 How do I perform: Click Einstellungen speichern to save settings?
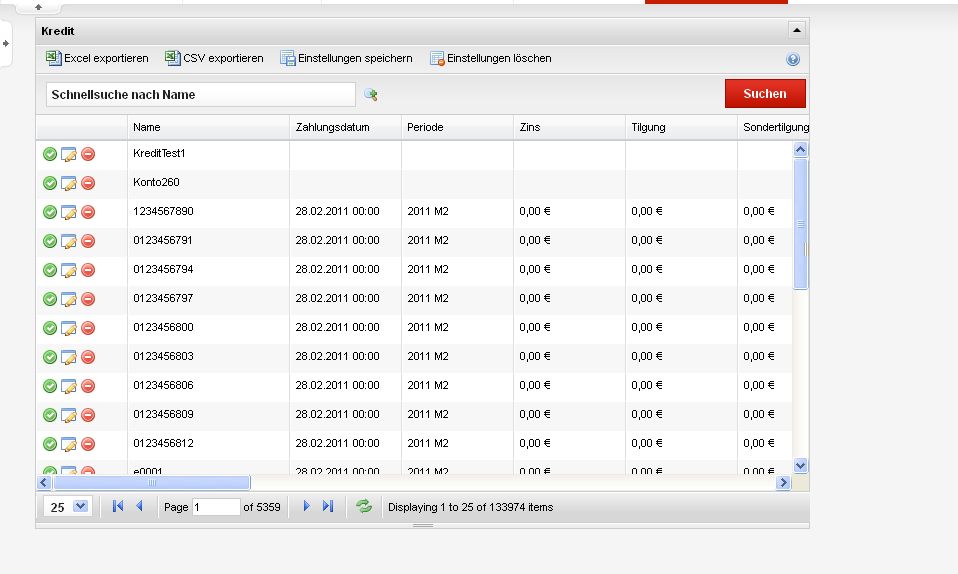288,59
